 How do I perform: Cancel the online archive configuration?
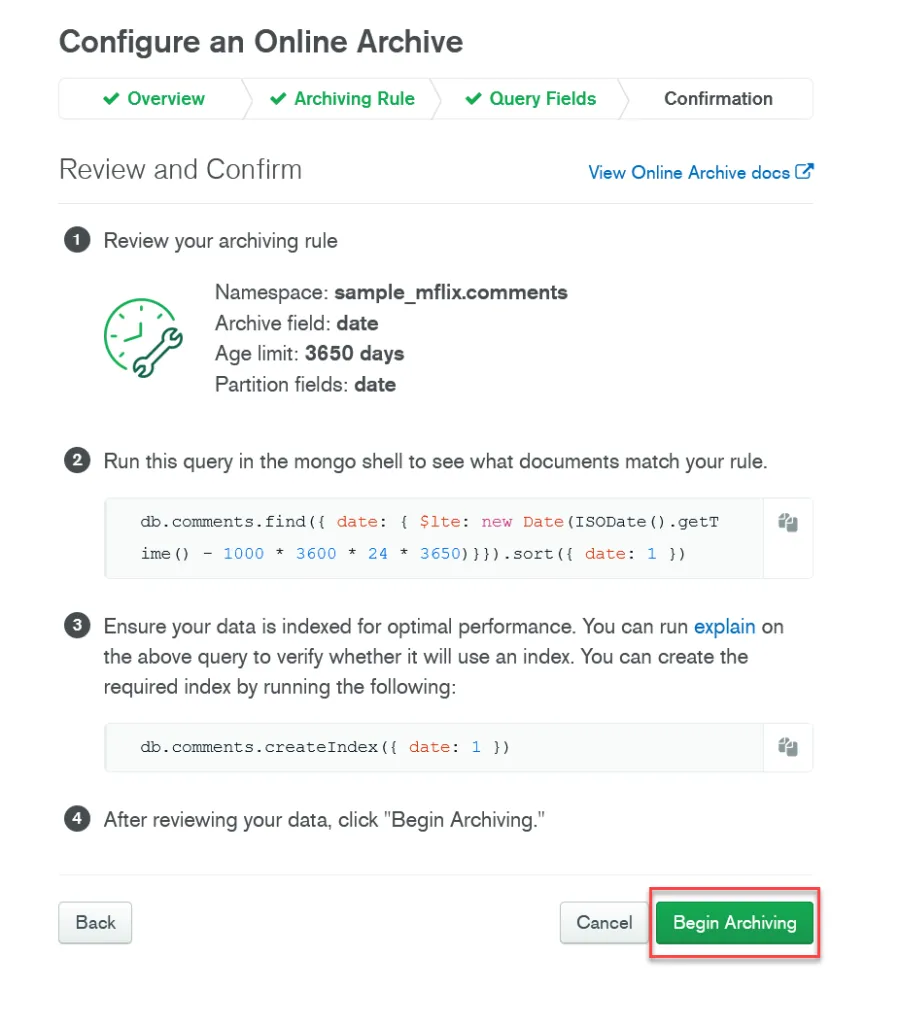point(604,923)
